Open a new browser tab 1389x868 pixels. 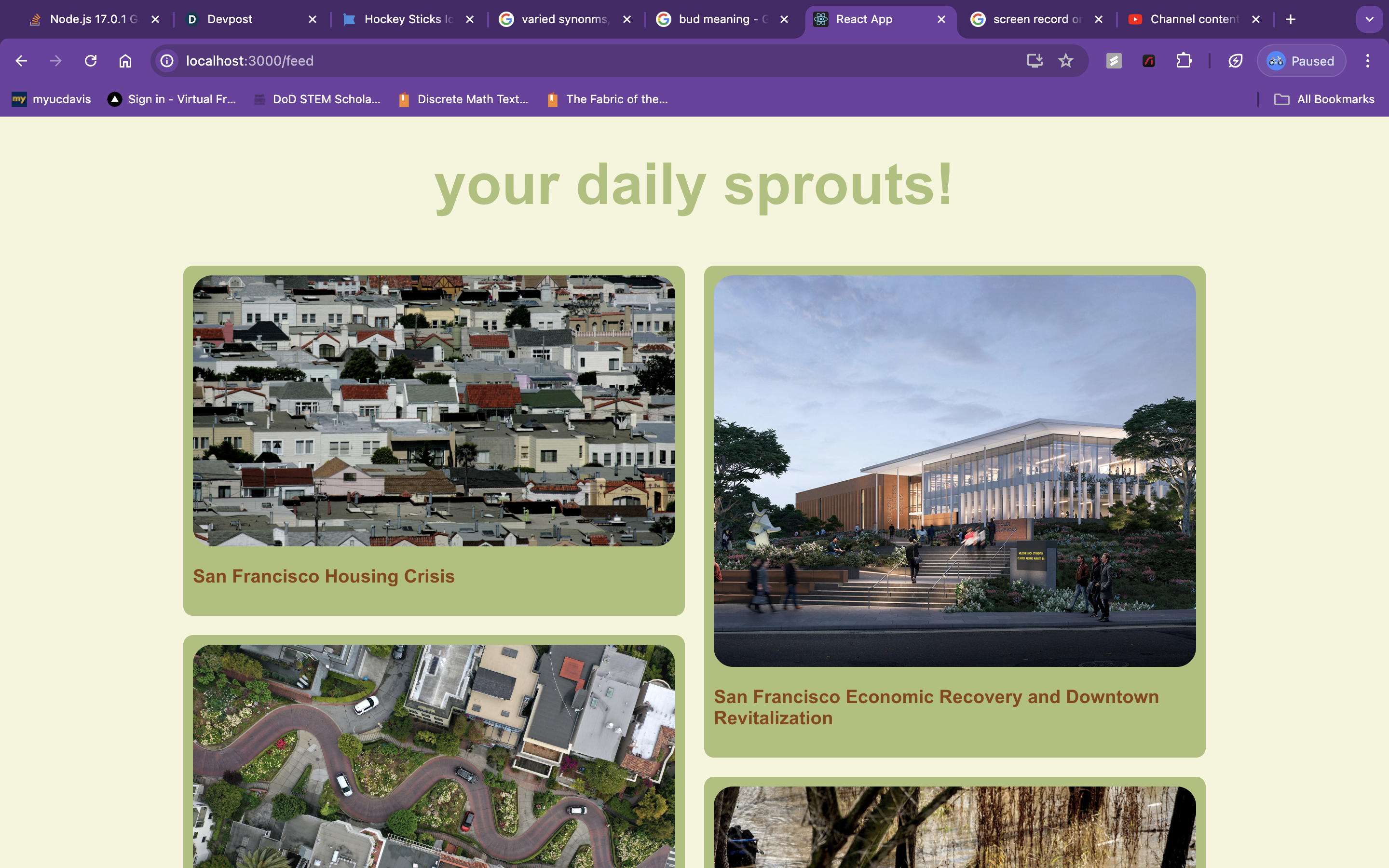(x=1290, y=19)
